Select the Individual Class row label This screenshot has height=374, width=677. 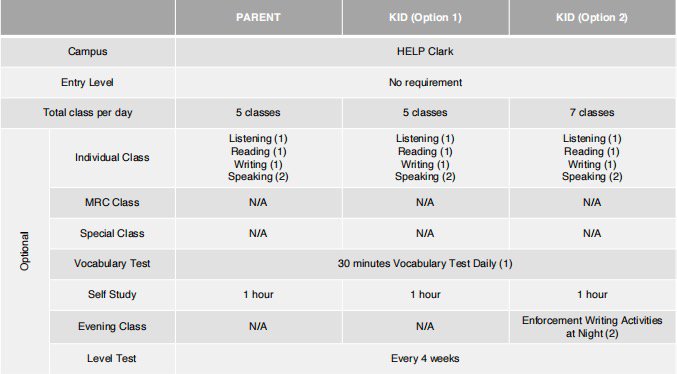112,157
